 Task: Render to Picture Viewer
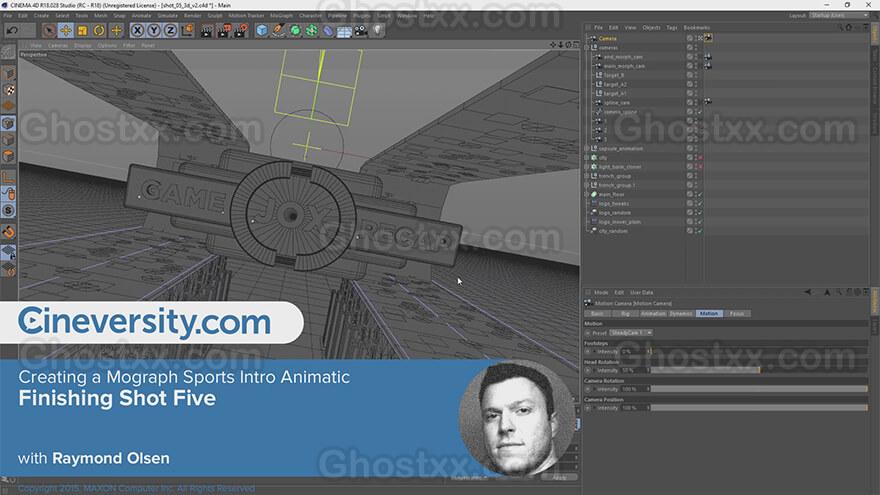coord(223,30)
